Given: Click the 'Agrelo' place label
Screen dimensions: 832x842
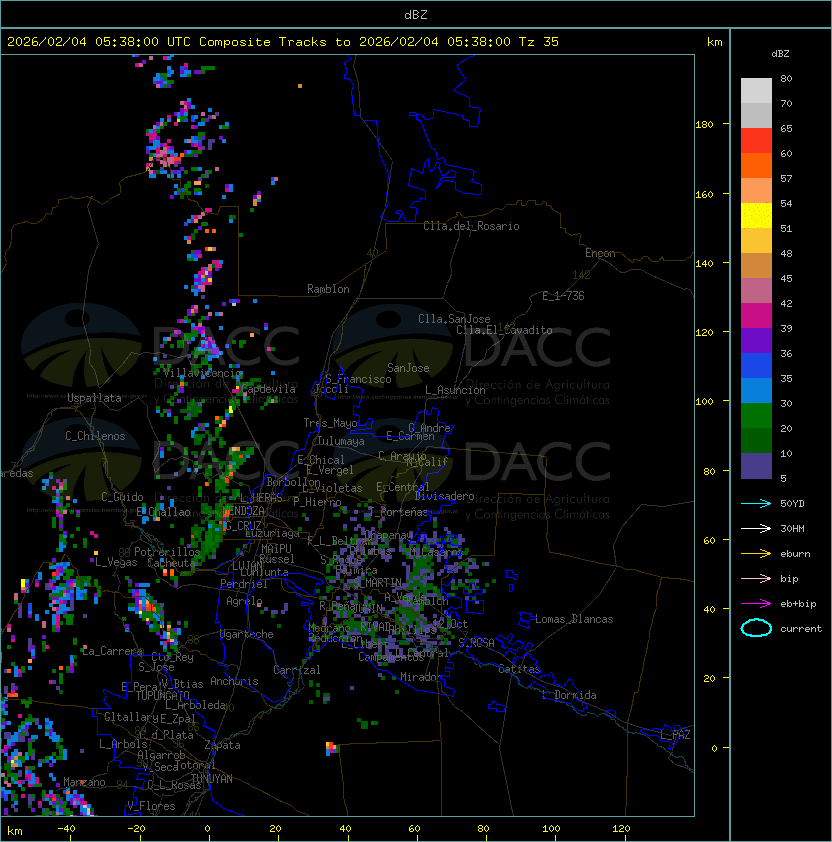Looking at the screenshot, I should [244, 601].
